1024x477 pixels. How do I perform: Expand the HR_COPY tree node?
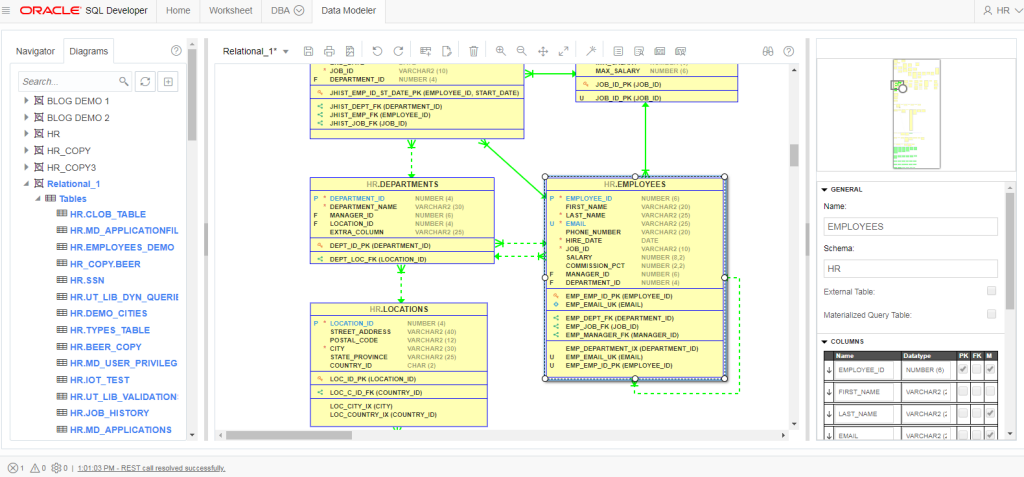tap(26, 150)
